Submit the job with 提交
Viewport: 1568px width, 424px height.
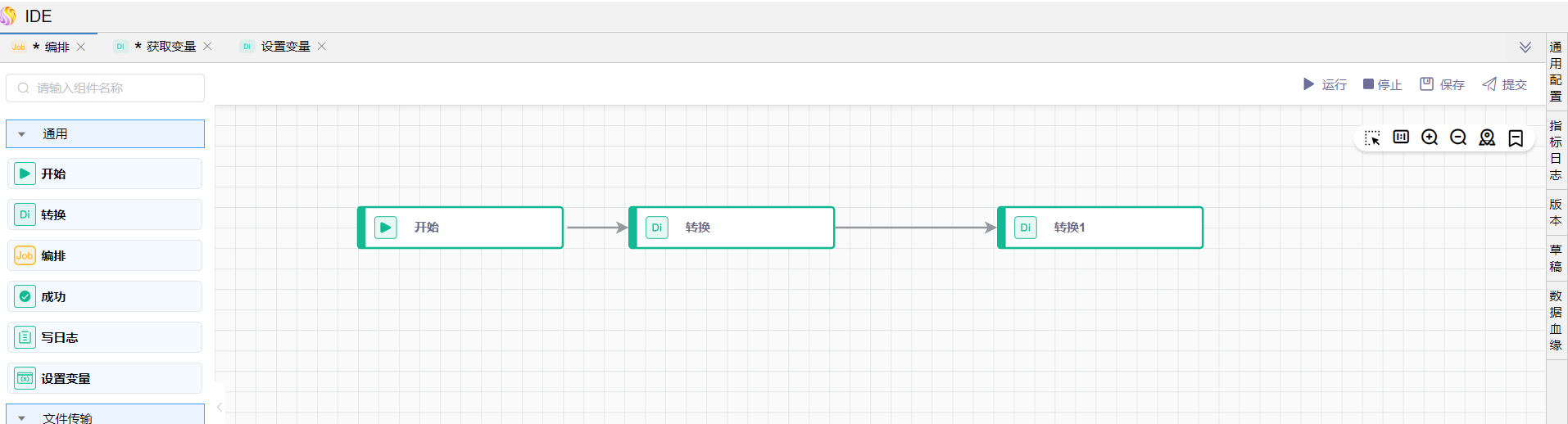click(1504, 84)
